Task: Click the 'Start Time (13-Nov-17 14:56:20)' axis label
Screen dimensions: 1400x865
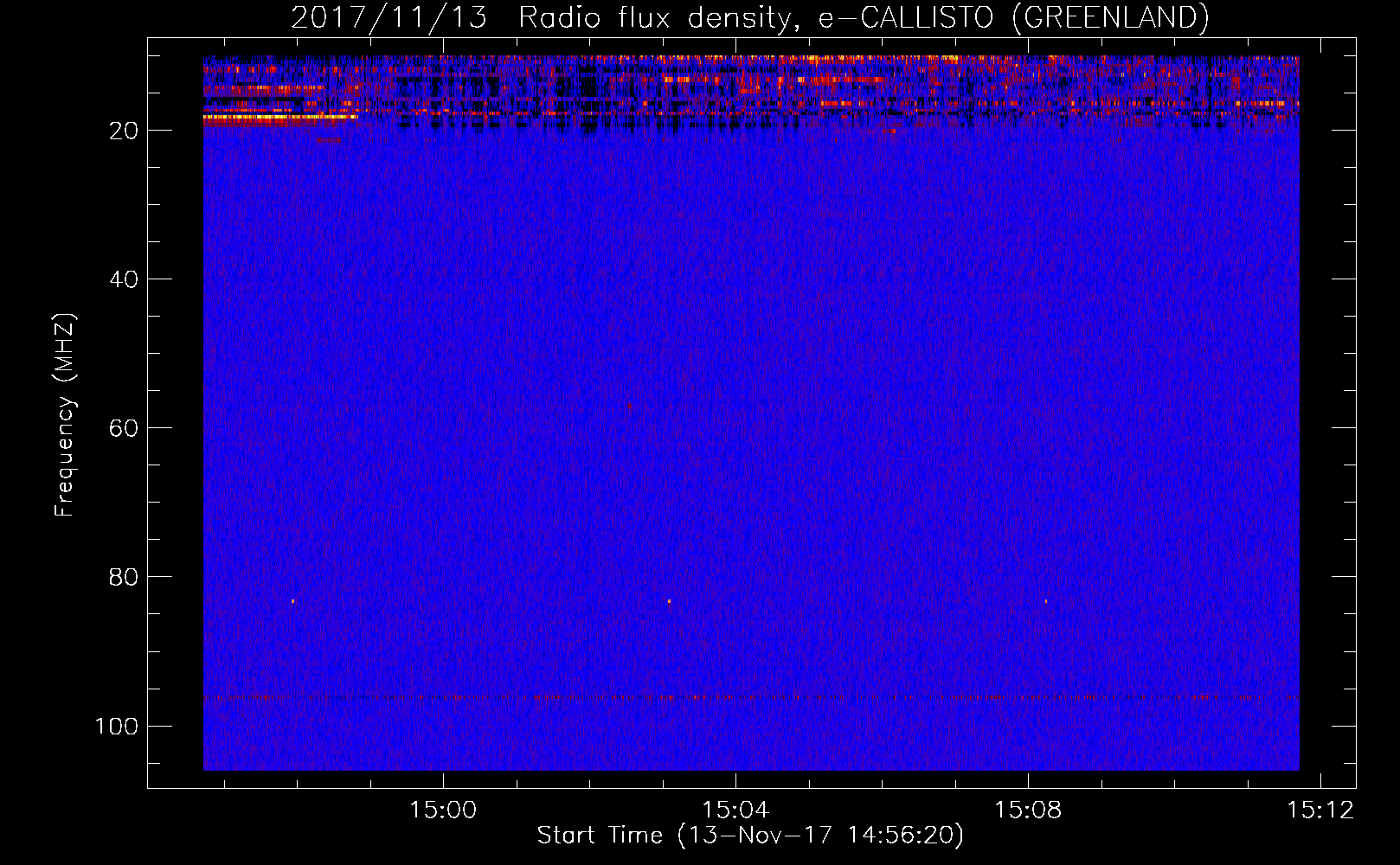Action: tap(750, 836)
